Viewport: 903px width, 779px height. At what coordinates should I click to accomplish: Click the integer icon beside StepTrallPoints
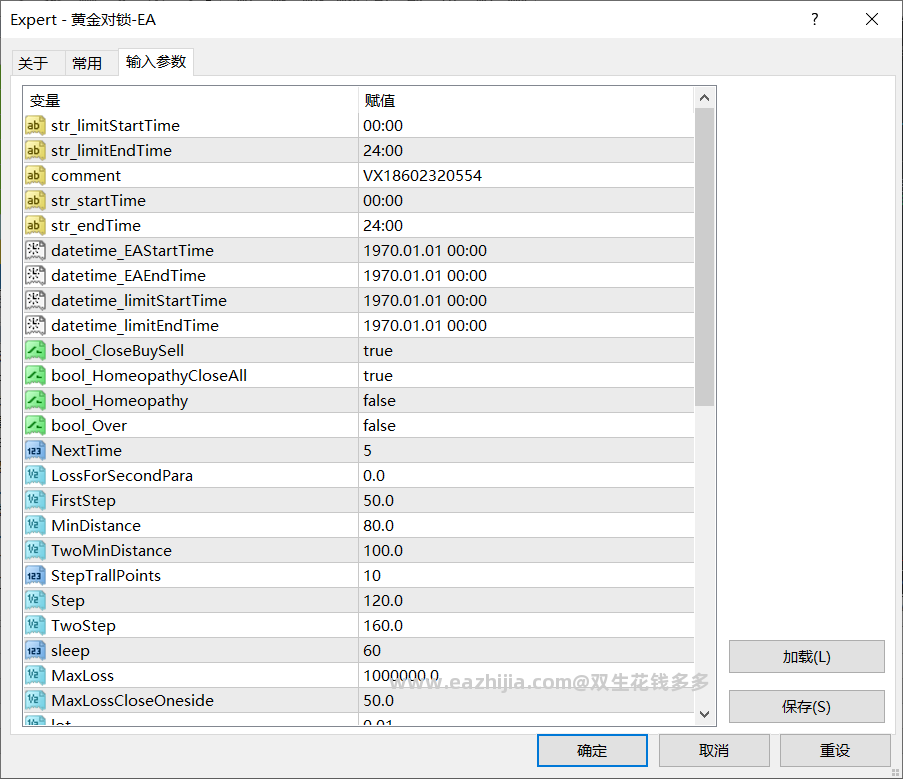click(35, 576)
